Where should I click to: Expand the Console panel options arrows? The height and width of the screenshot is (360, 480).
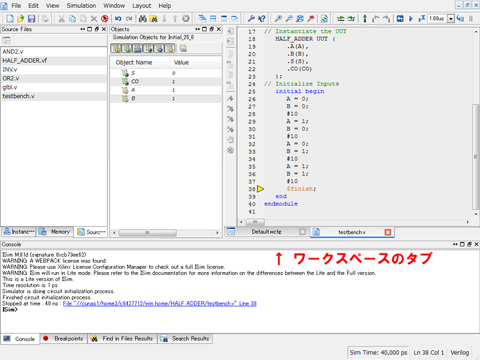coord(455,244)
